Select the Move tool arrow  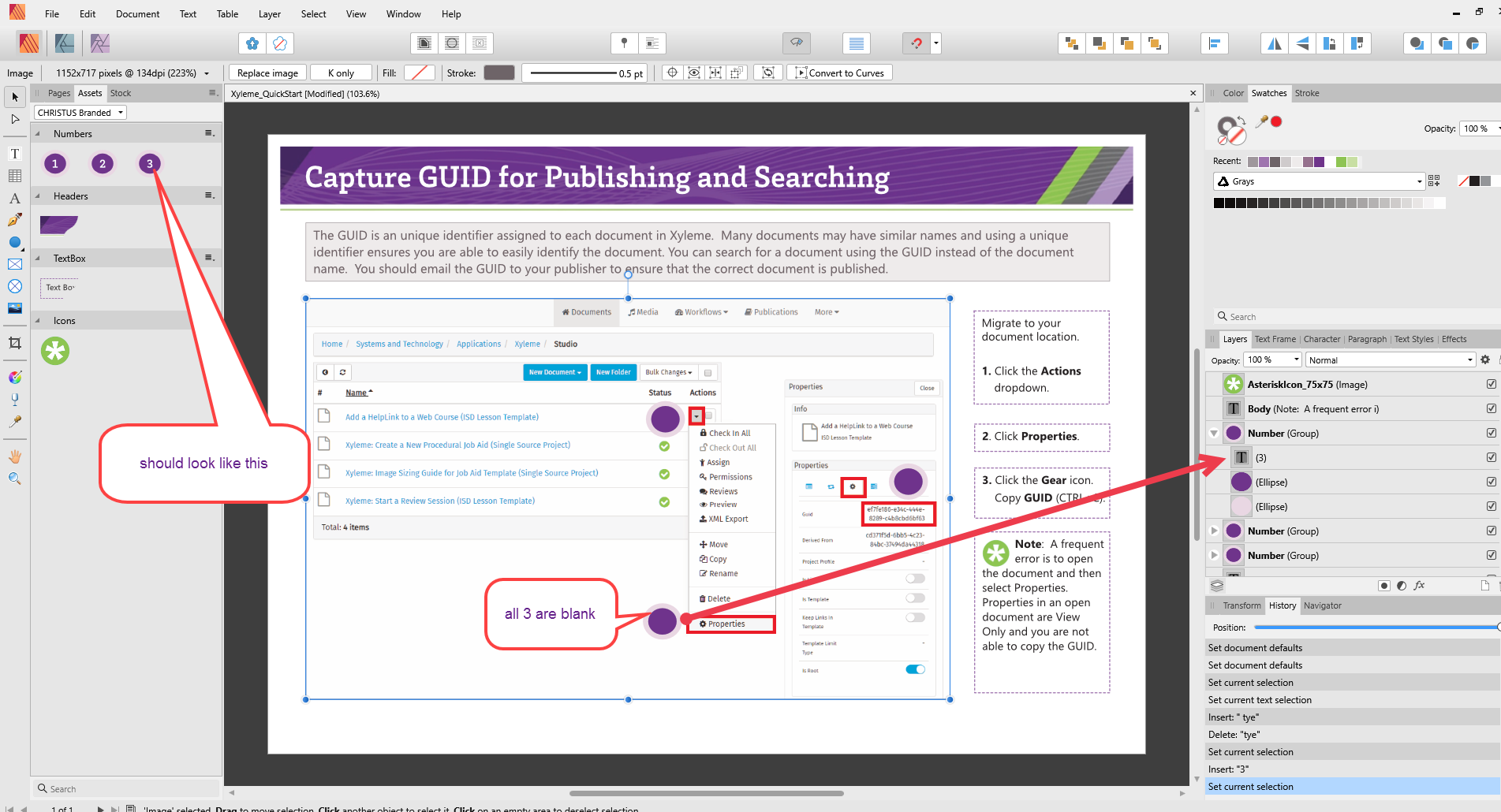tap(15, 97)
